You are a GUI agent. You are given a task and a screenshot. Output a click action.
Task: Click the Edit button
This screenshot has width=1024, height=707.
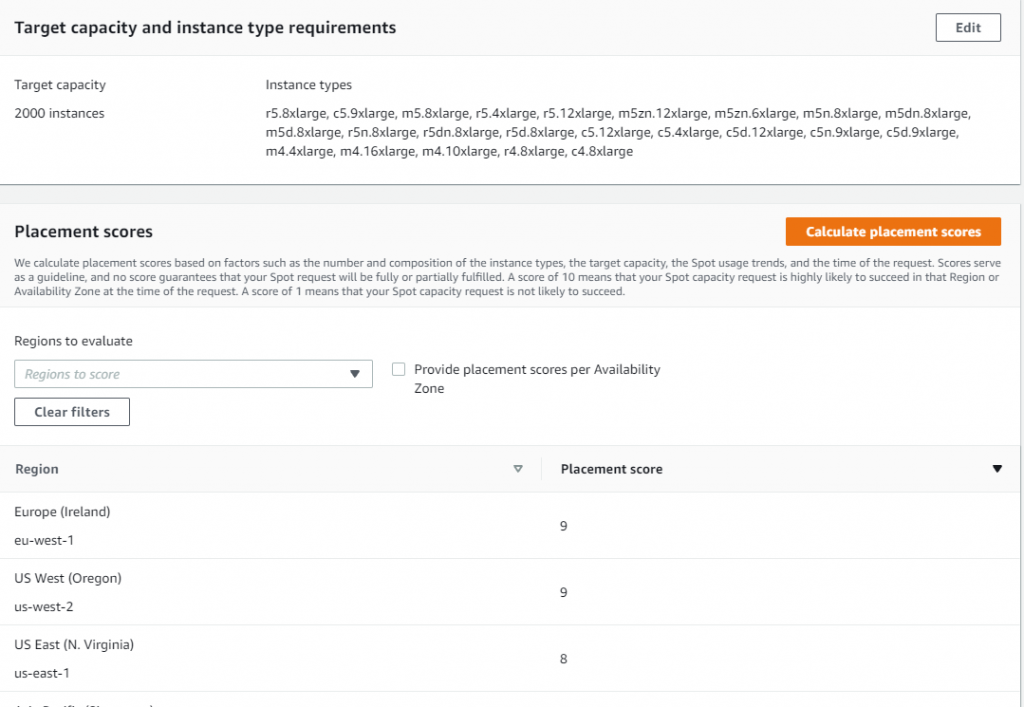pyautogui.click(x=967, y=27)
